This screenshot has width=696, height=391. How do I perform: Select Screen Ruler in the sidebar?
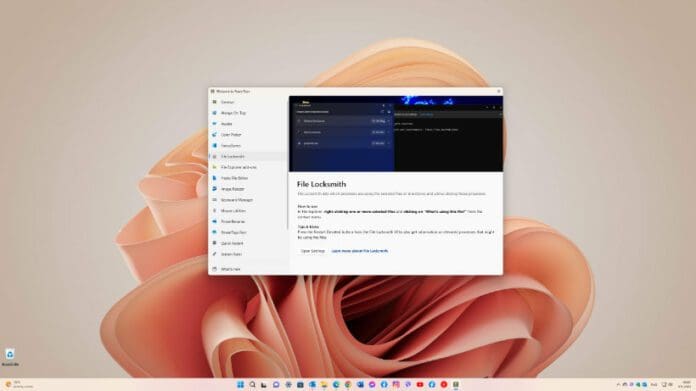(x=247, y=254)
